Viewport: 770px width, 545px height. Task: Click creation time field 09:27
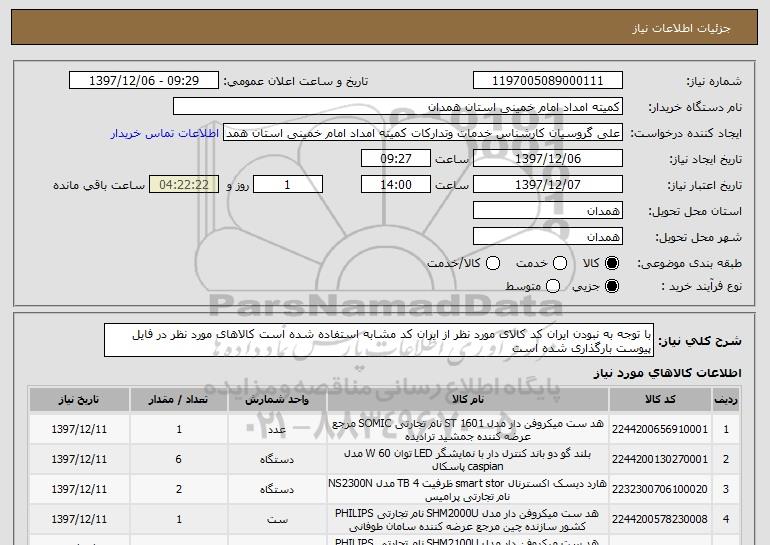pyautogui.click(x=396, y=159)
